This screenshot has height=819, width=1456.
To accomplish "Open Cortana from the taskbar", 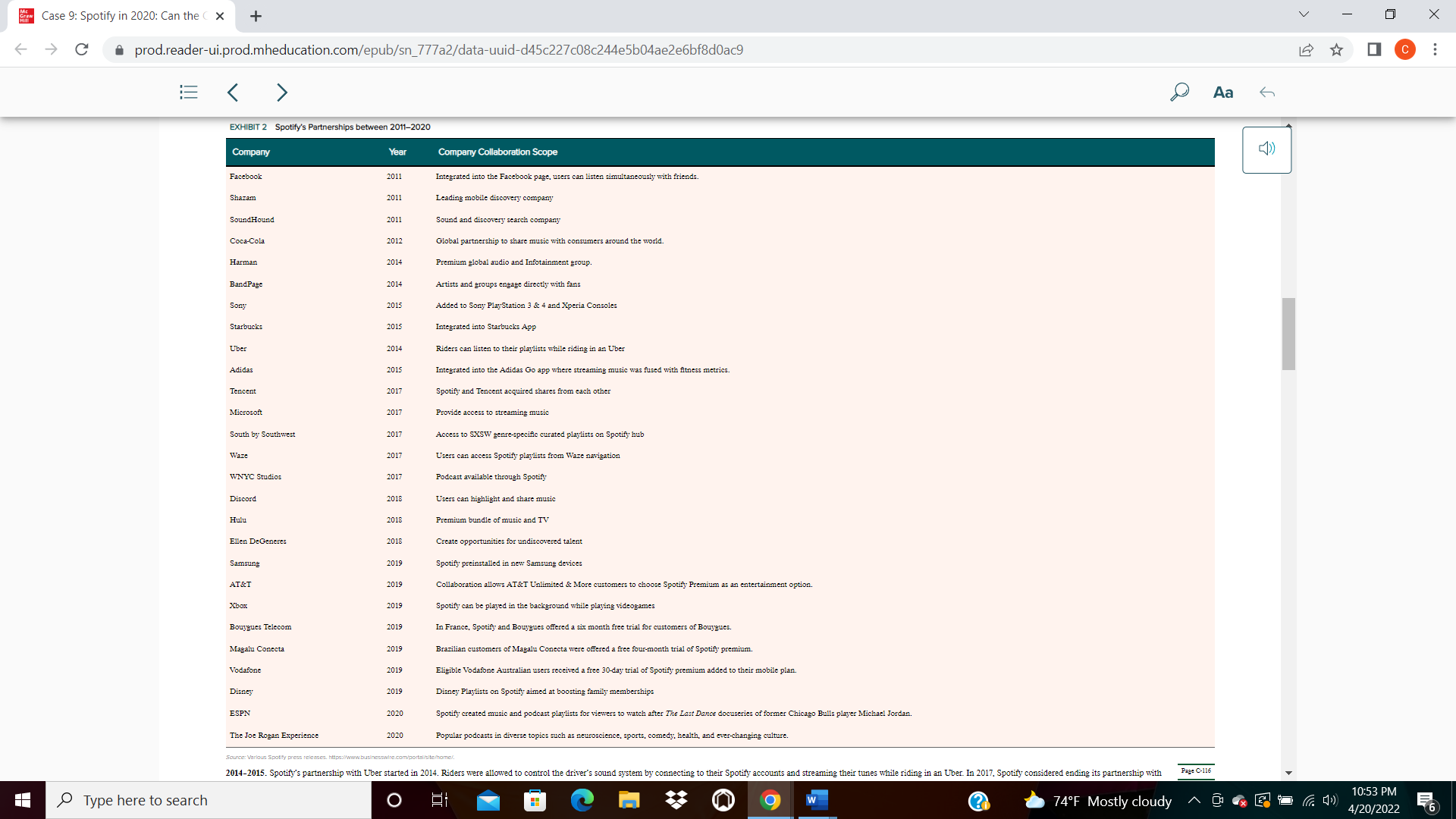I will [x=394, y=800].
